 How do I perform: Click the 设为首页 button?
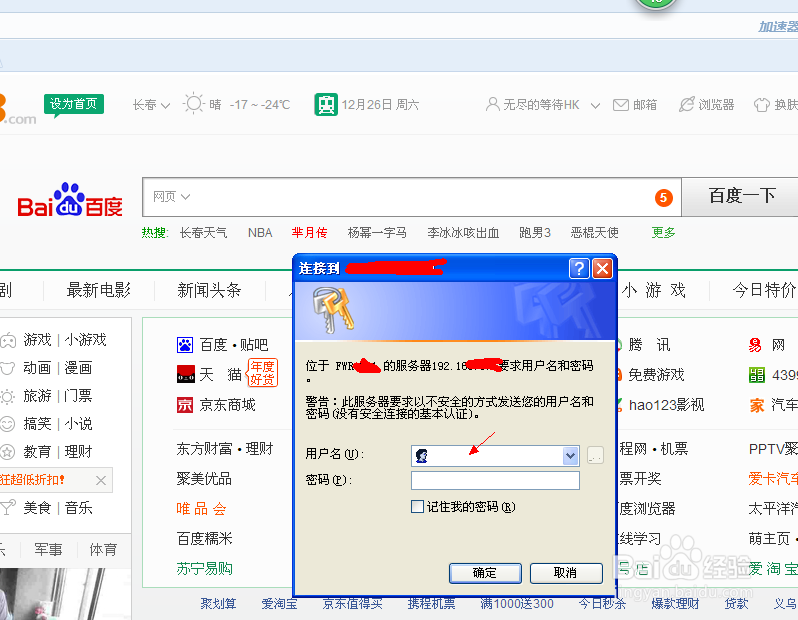click(x=73, y=104)
